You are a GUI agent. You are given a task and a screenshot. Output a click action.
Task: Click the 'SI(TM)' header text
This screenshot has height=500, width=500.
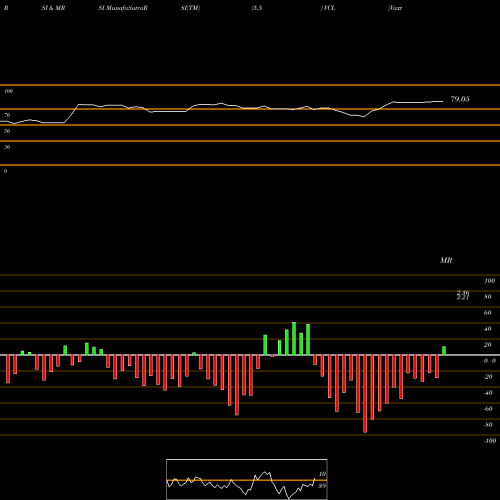[190, 8]
